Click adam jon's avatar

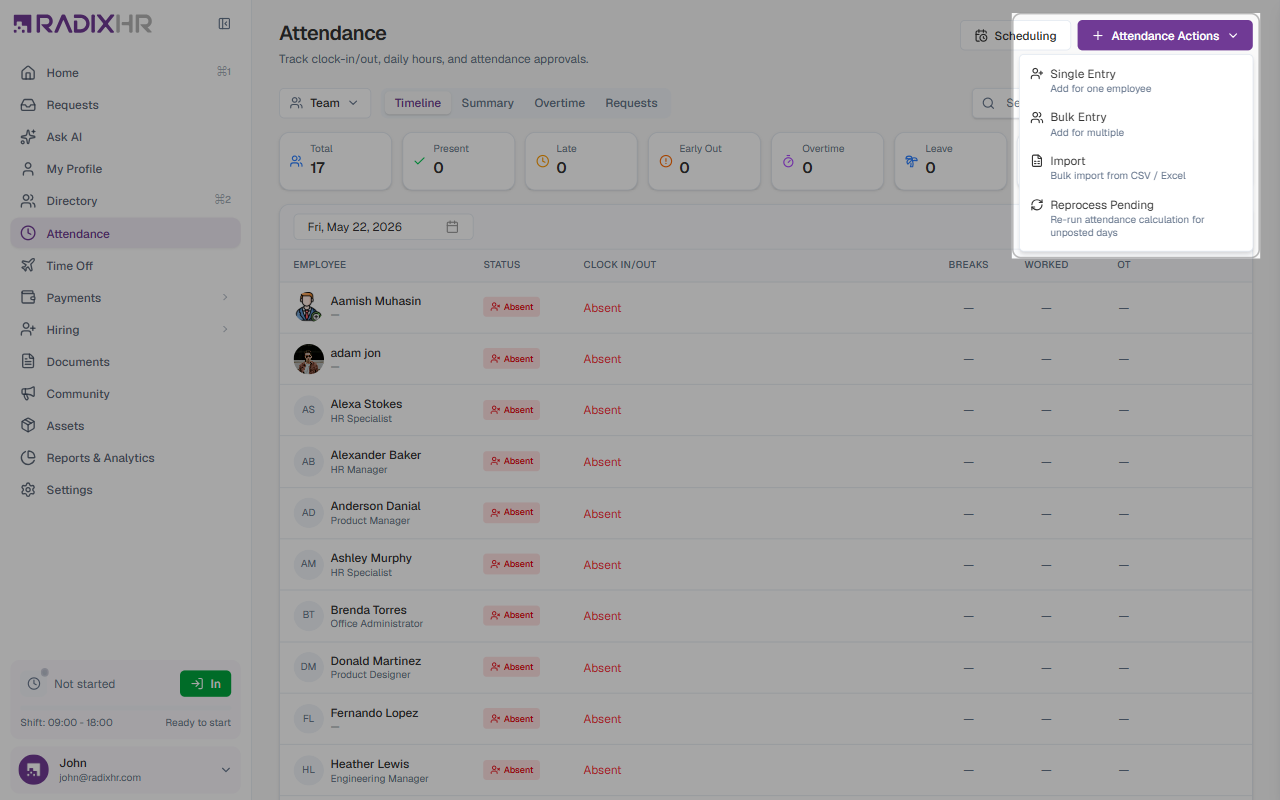tap(308, 359)
